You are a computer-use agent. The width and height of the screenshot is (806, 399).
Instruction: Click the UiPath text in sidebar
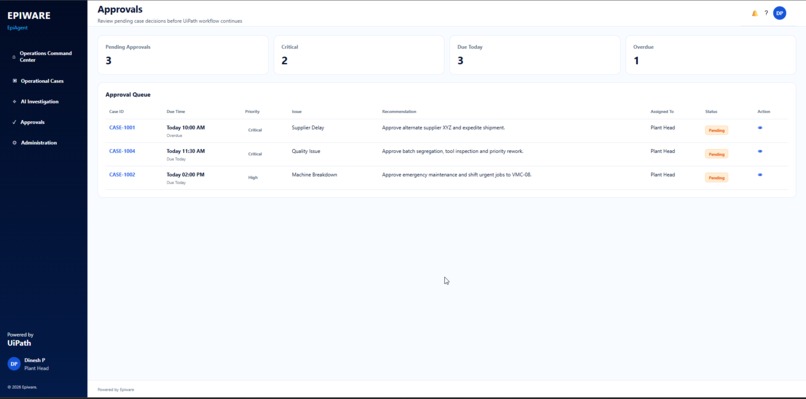(x=19, y=343)
